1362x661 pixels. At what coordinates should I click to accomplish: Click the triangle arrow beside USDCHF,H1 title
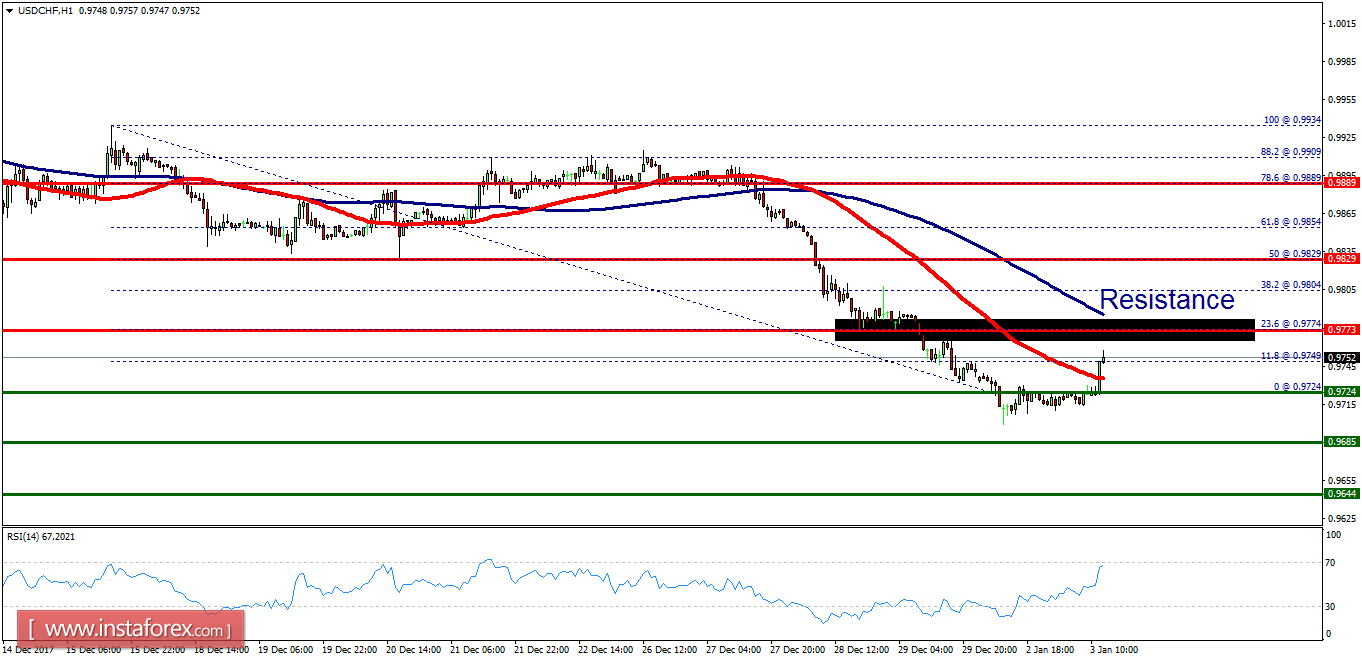(9, 9)
